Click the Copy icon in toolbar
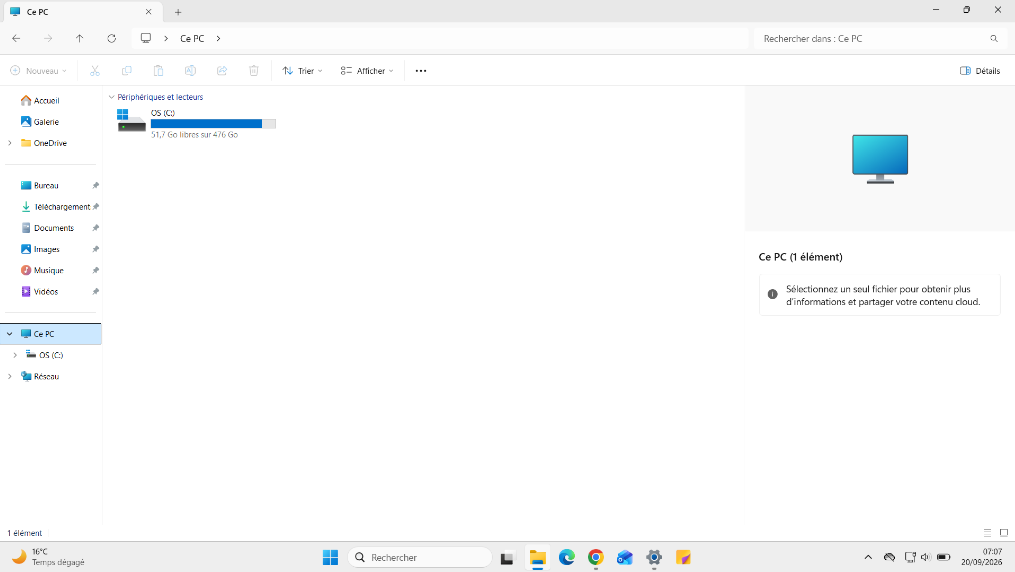Screen dimensions: 1015x572 (x=127, y=71)
